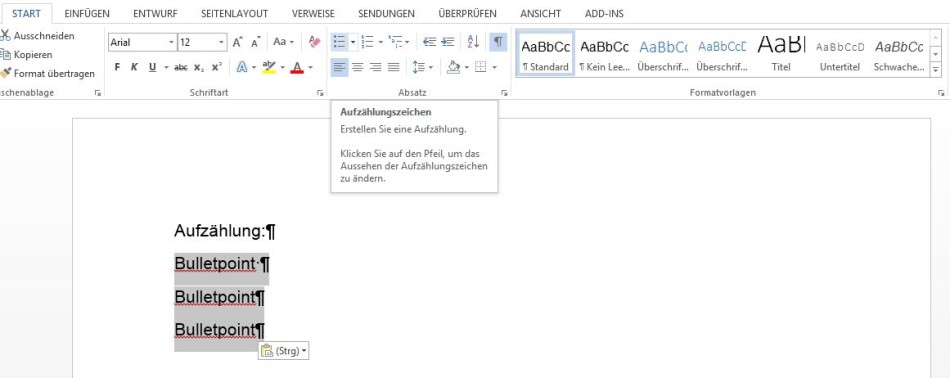Expand the (Strg) paste options dropdown
The width and height of the screenshot is (950, 378).
pyautogui.click(x=304, y=351)
